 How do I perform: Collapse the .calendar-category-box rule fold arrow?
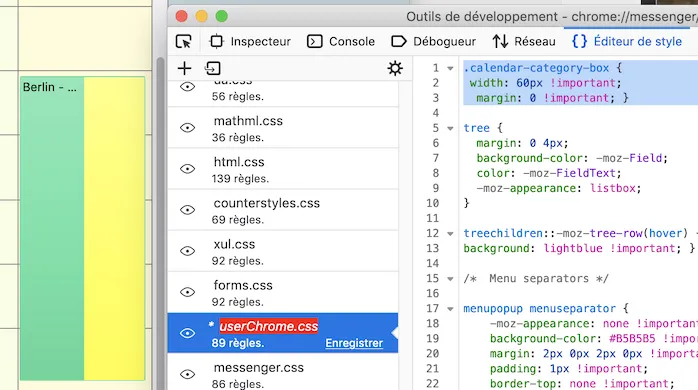[x=450, y=68]
